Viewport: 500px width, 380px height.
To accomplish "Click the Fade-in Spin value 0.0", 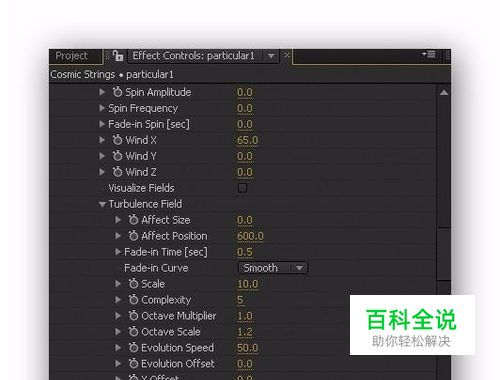I will pyautogui.click(x=245, y=124).
